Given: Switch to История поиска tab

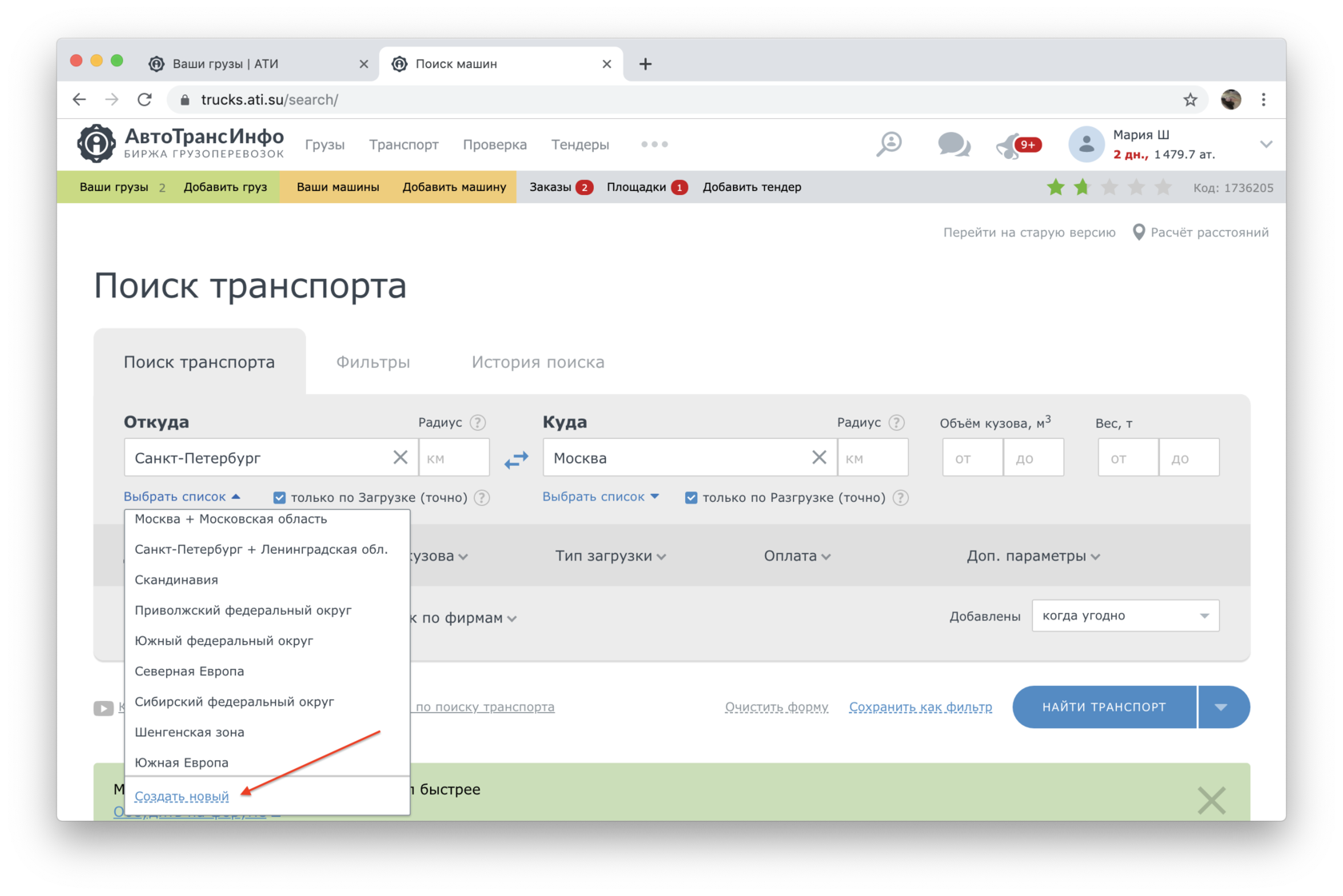Looking at the screenshot, I should (538, 362).
